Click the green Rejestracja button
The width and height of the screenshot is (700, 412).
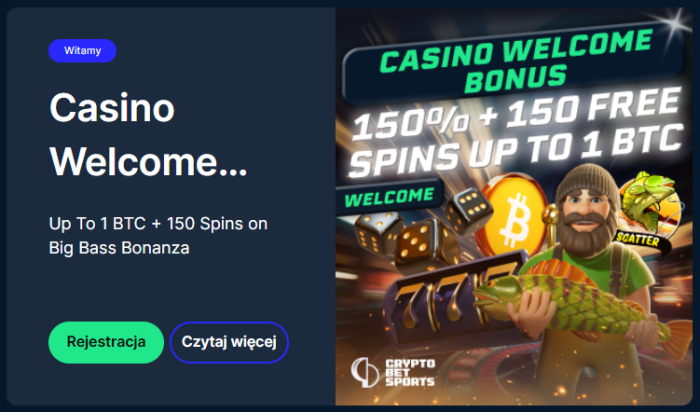(x=106, y=342)
